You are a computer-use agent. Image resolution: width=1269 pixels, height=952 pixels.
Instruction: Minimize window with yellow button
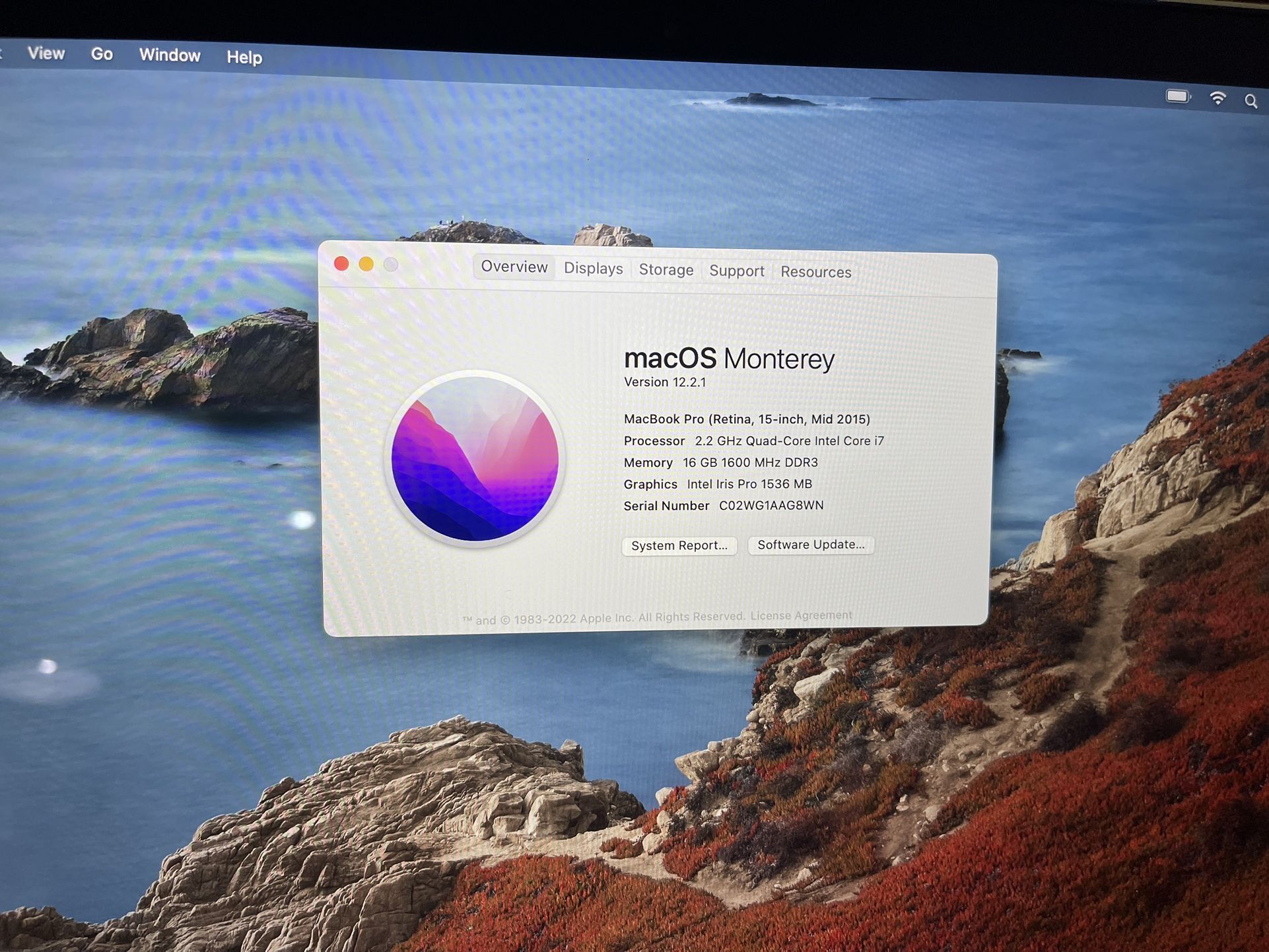366,265
